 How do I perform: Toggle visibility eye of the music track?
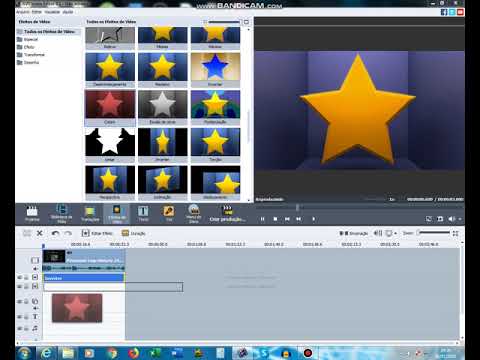point(19,328)
